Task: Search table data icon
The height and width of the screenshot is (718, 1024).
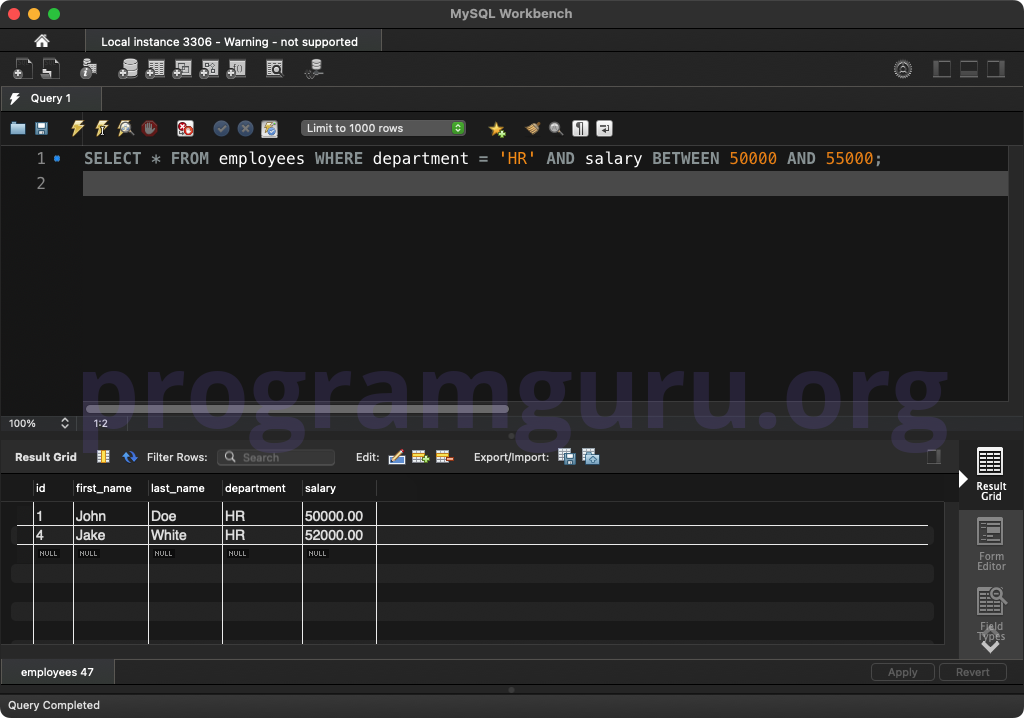Action: tap(275, 69)
